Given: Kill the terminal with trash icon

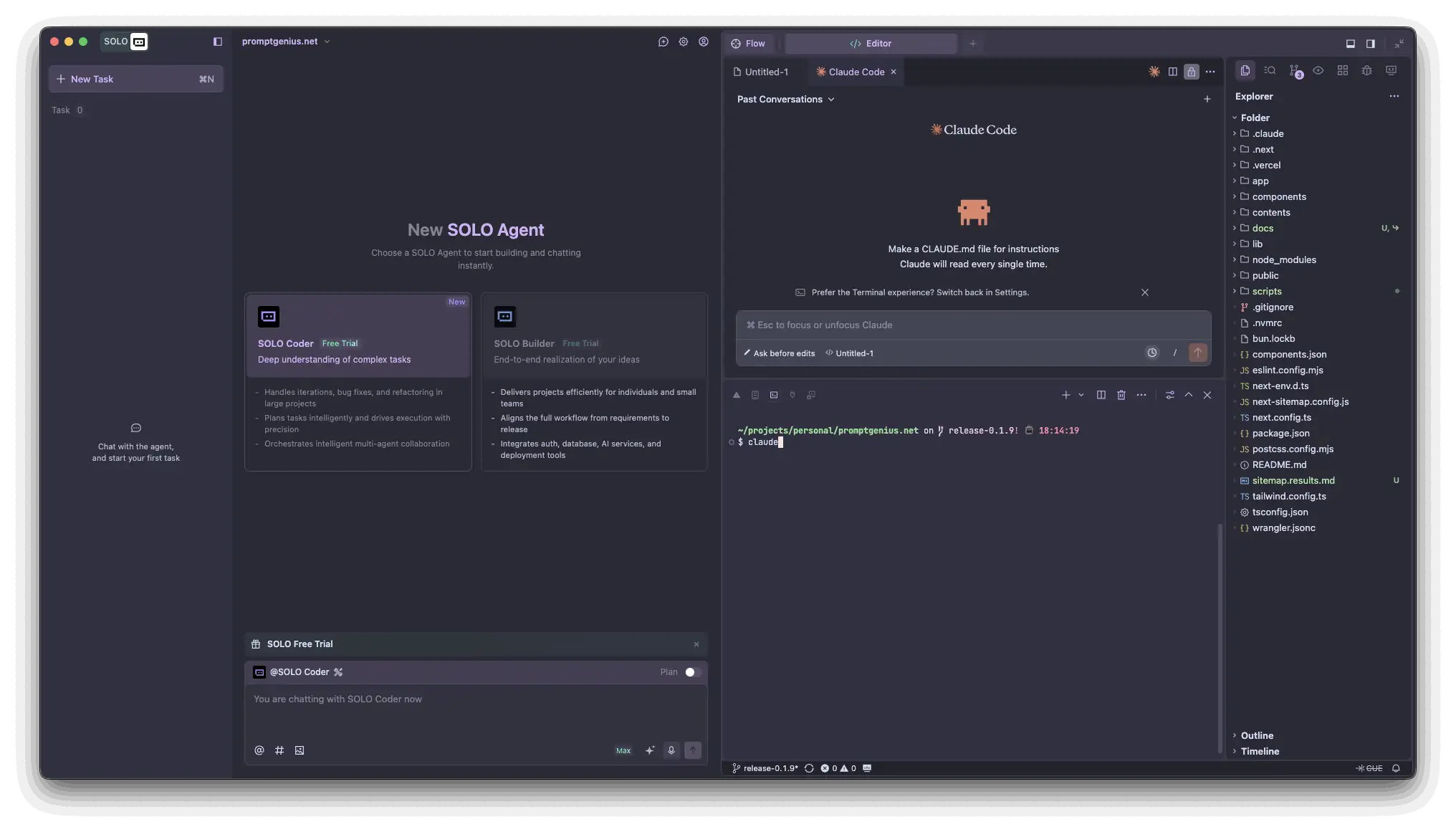Looking at the screenshot, I should pyautogui.click(x=1121, y=395).
